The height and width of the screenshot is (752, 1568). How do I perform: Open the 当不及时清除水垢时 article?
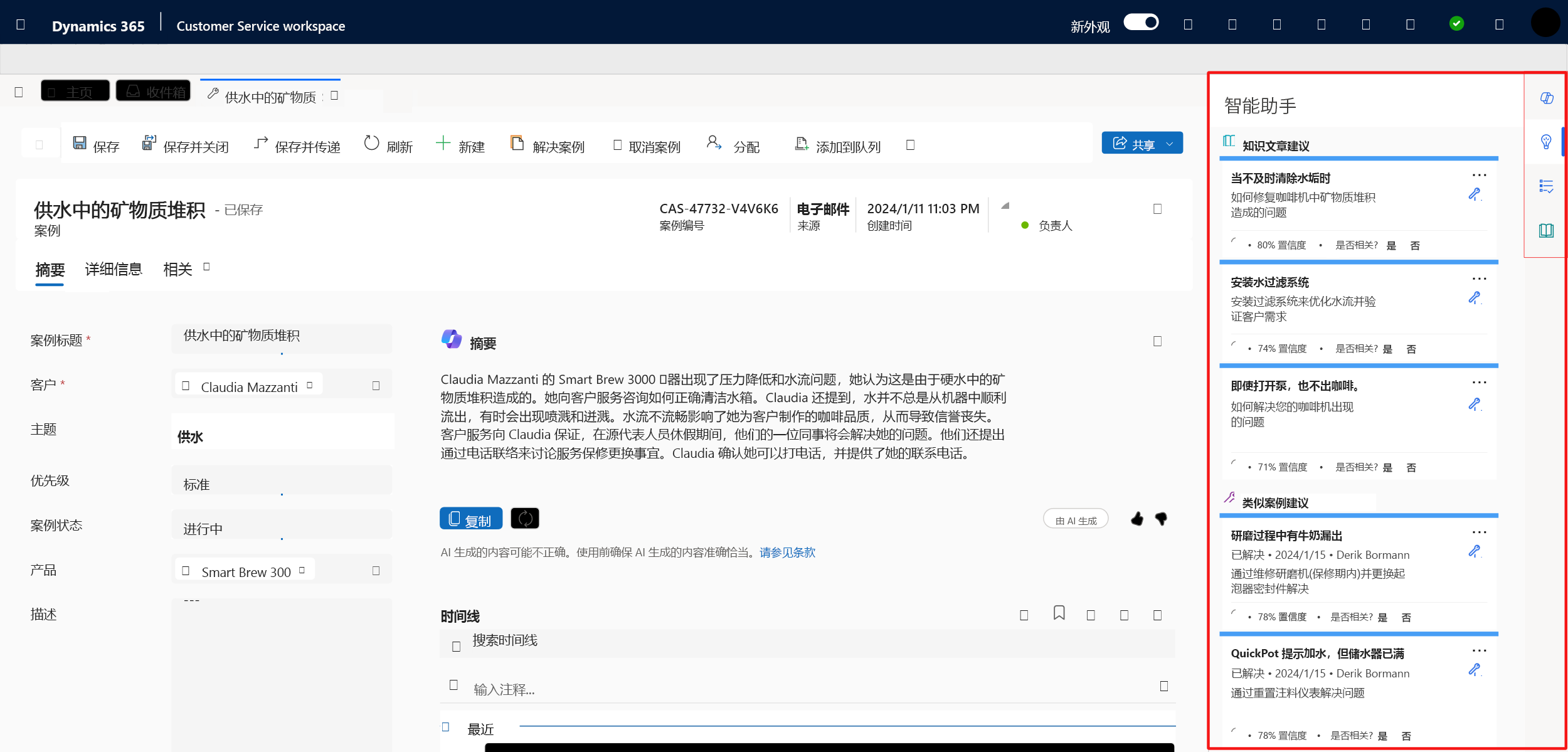(x=1280, y=179)
